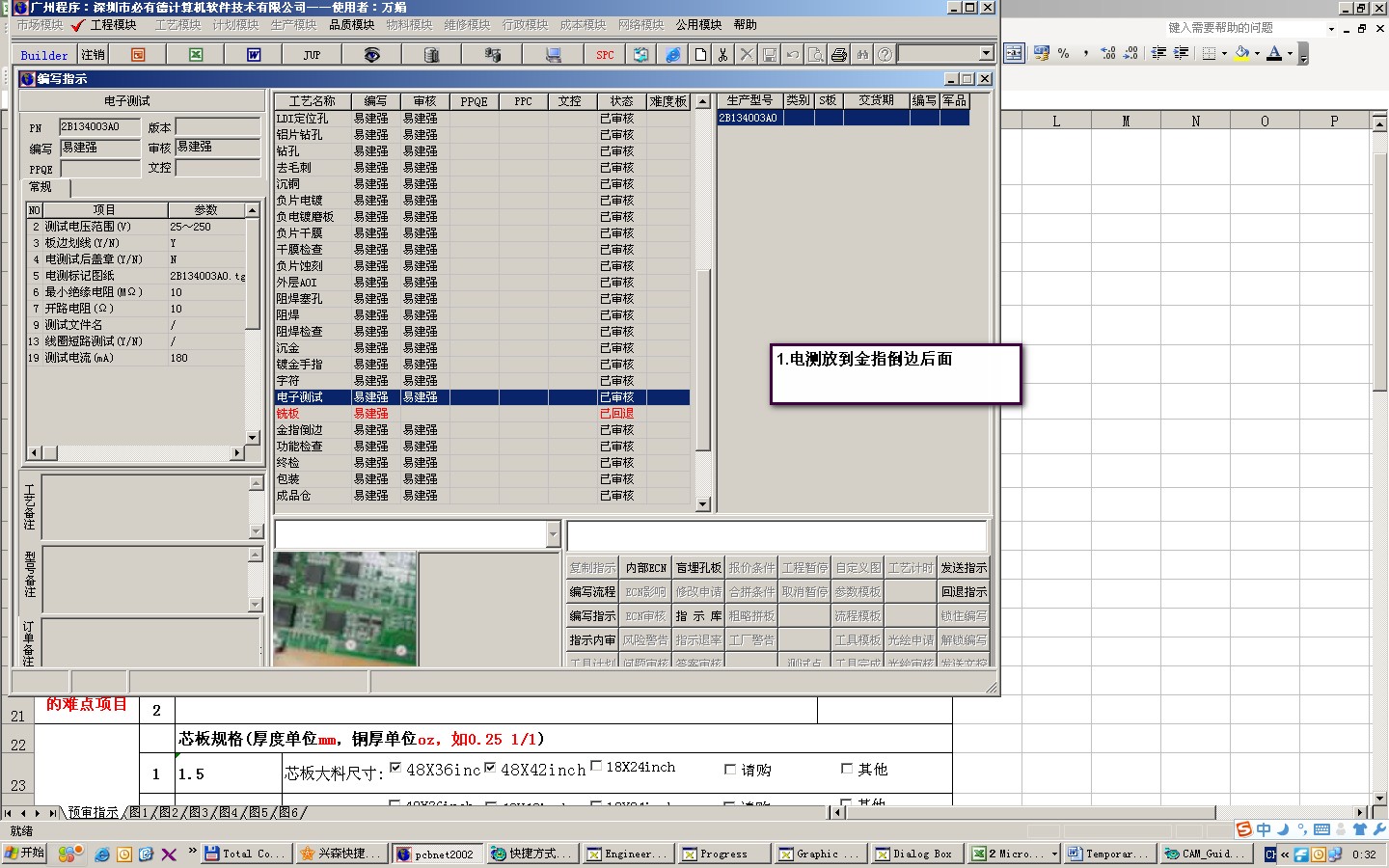Image resolution: width=1389 pixels, height=868 pixels.
Task: Click the PCB board thumbnail image
Action: (x=345, y=609)
